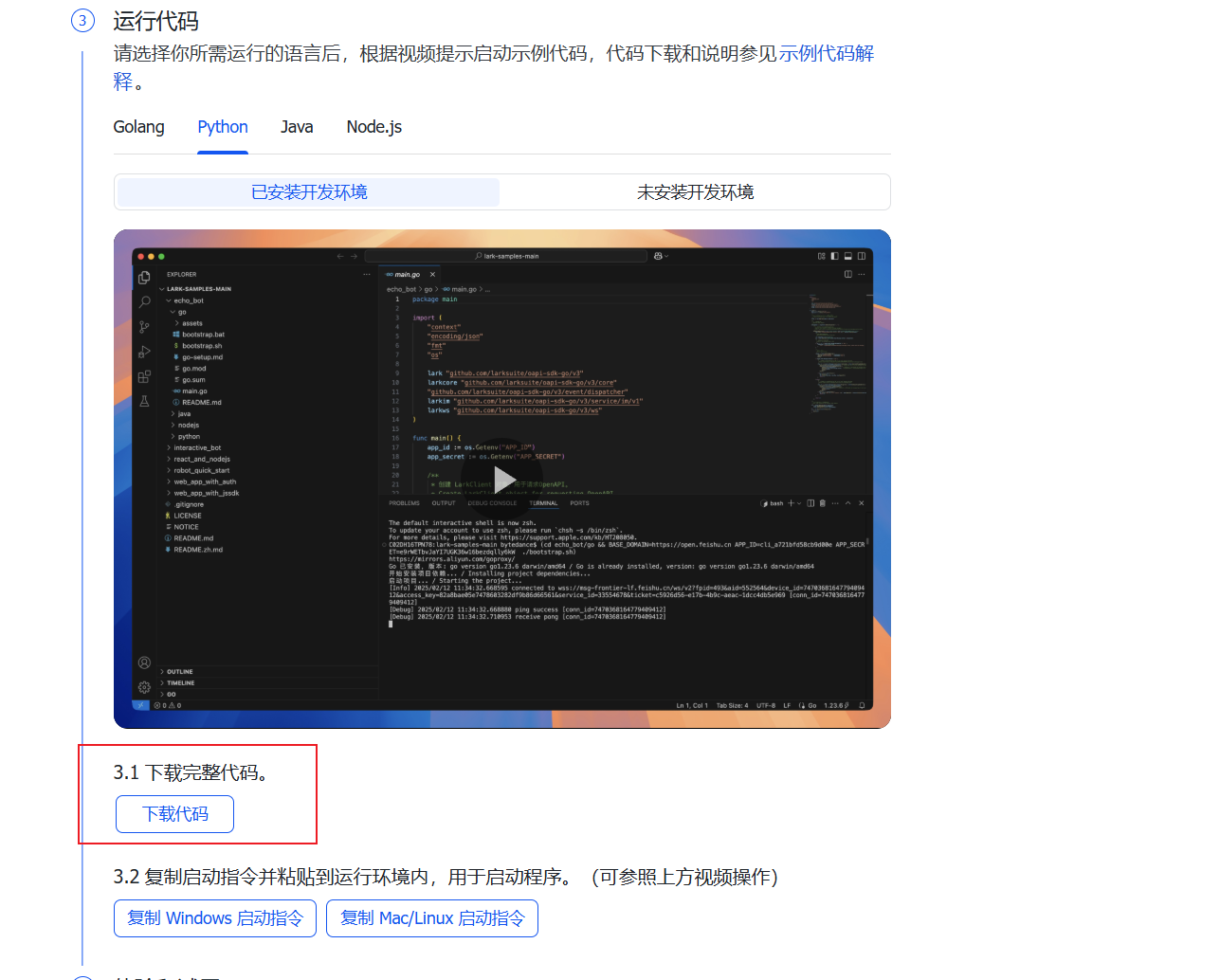Screen dimensions: 1220x980
Task: Click the 下载代码 button
Action: (174, 814)
